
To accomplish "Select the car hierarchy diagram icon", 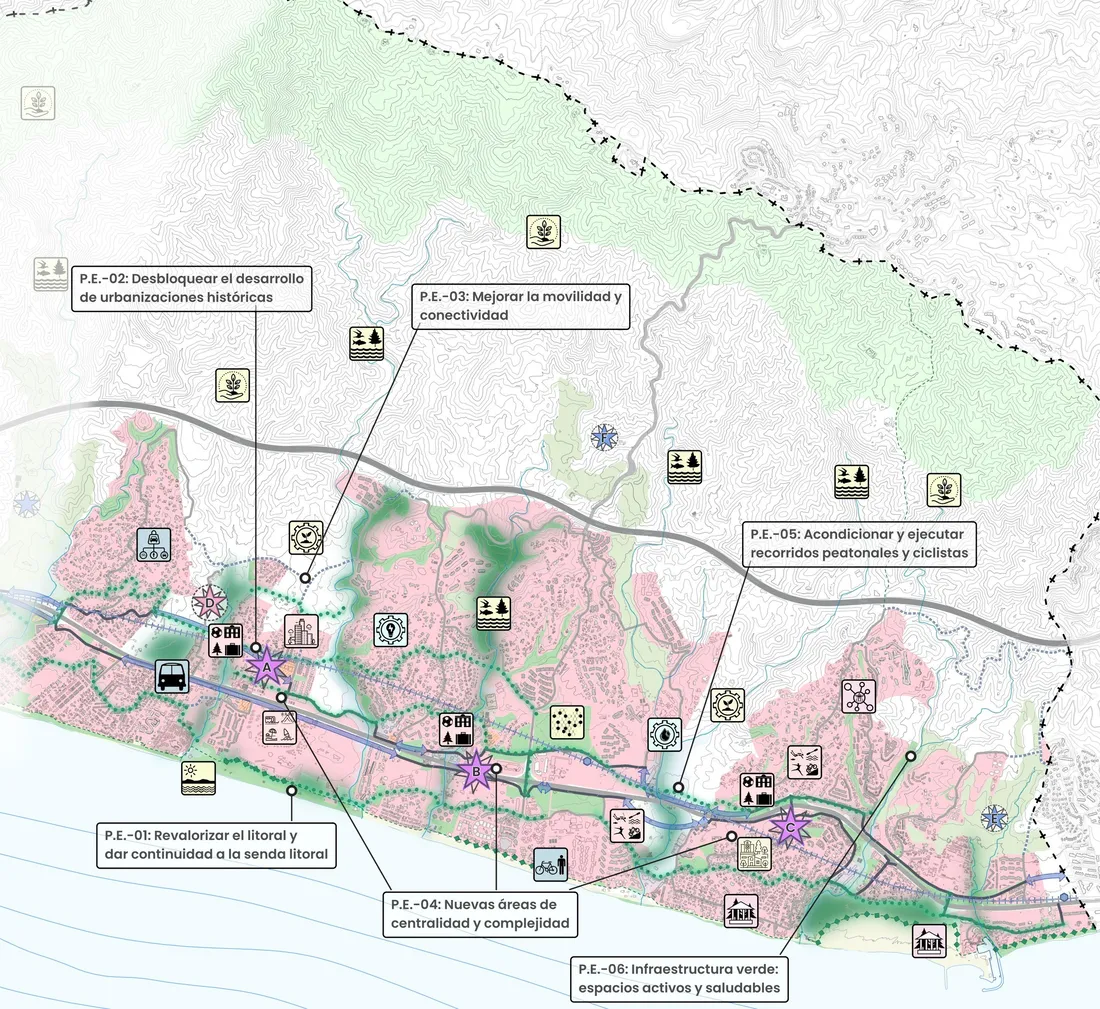I will (x=154, y=544).
